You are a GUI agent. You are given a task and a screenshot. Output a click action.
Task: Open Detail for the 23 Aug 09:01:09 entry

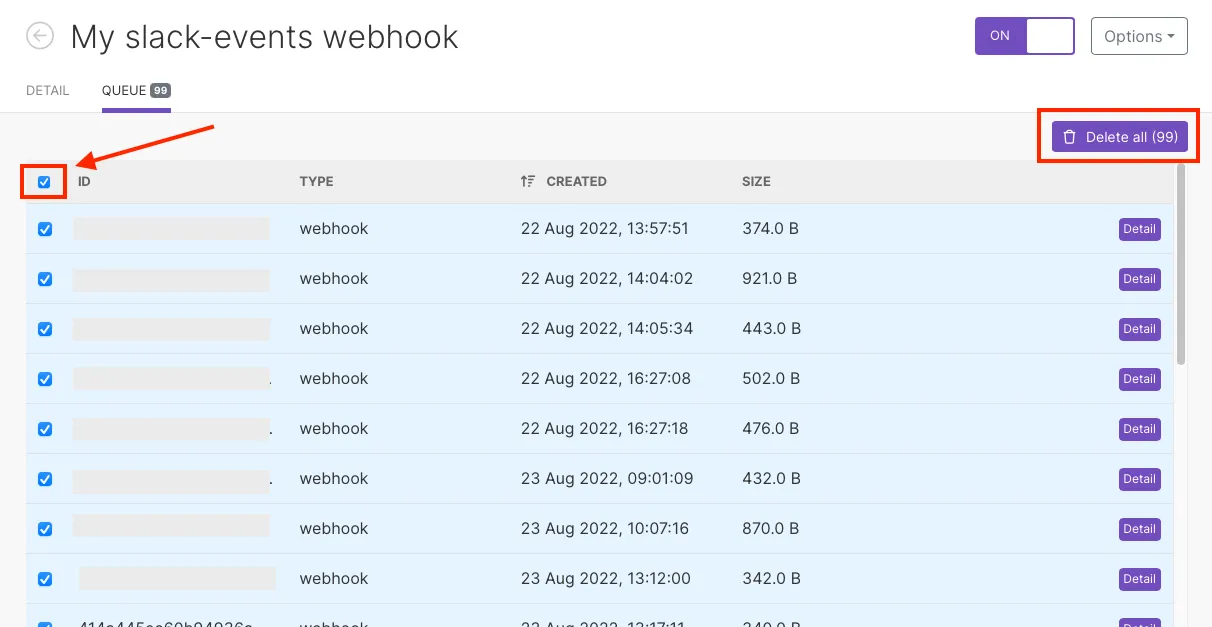point(1139,479)
